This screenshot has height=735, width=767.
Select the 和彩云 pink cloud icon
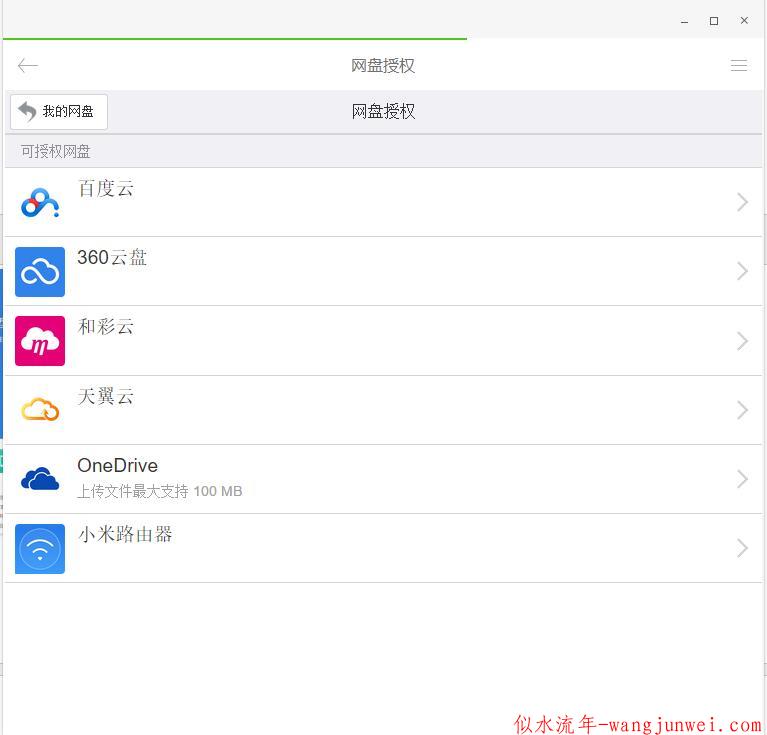(40, 341)
